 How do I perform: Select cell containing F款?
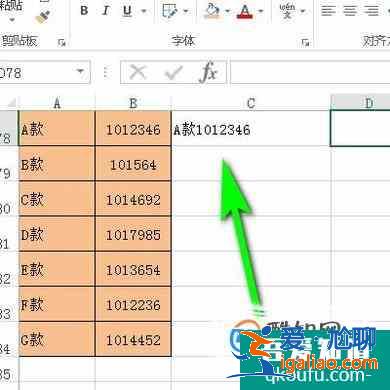click(x=57, y=304)
